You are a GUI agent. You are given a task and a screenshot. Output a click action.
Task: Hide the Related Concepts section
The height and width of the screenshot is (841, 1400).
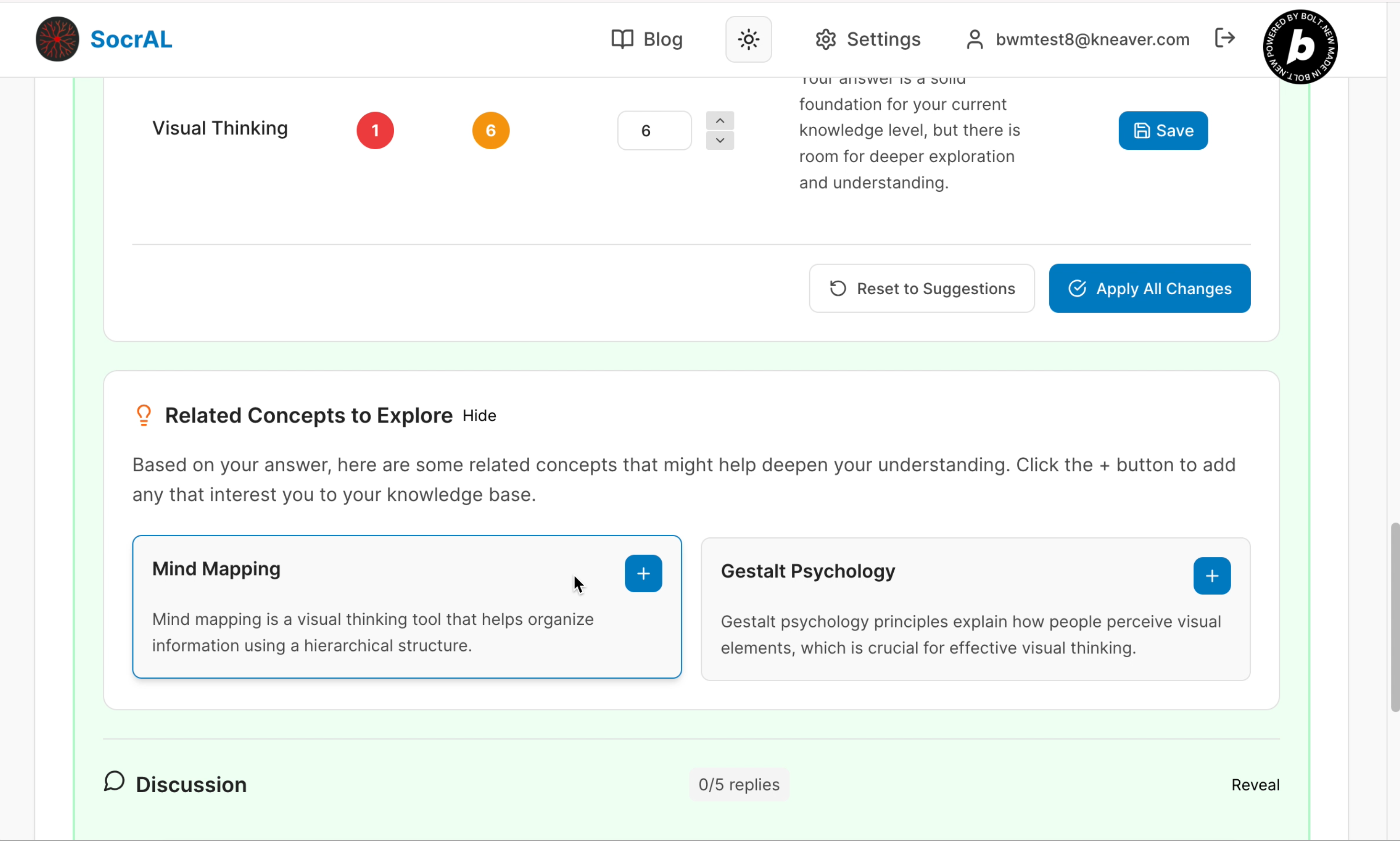point(479,415)
